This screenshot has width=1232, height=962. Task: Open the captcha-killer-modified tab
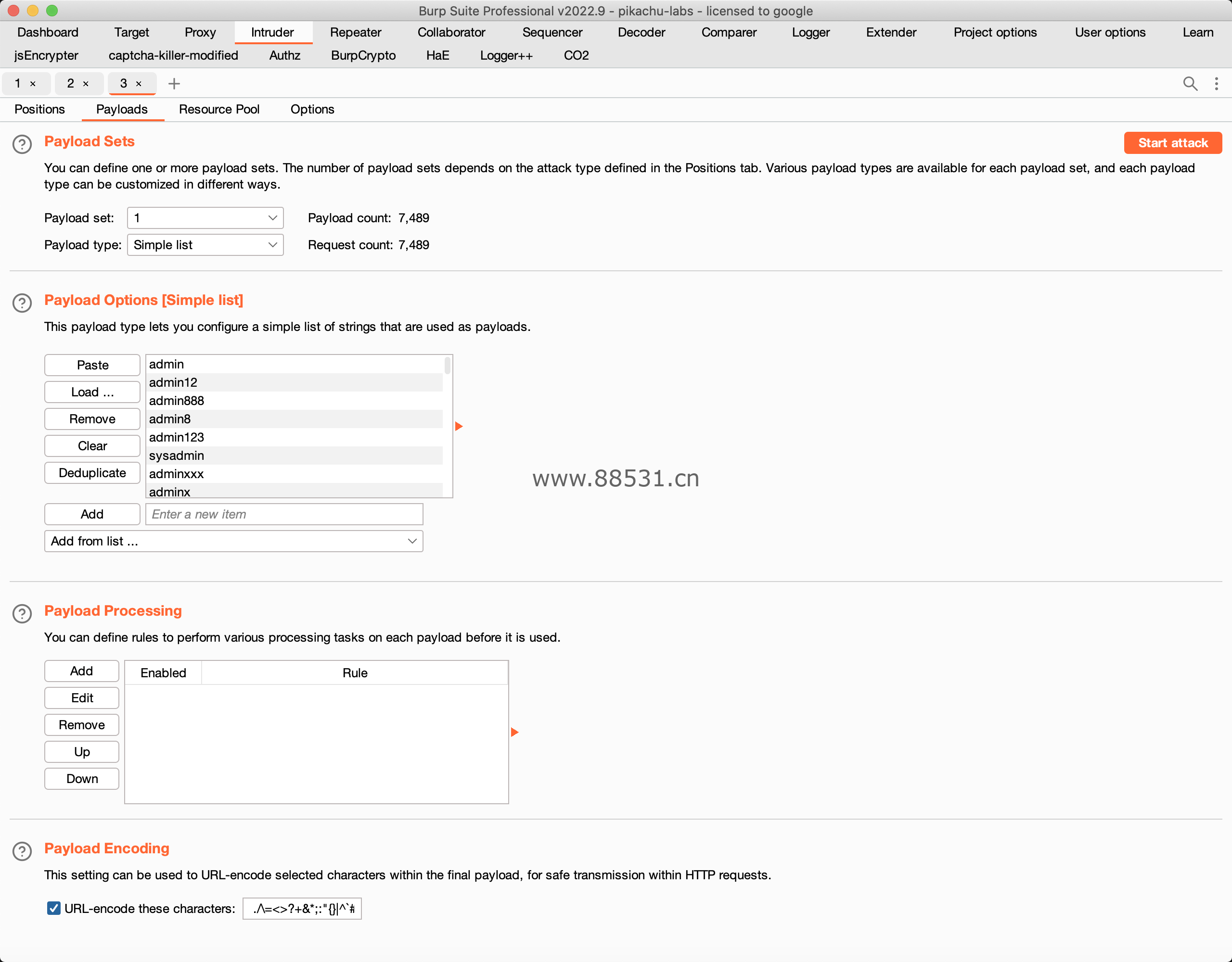pos(173,55)
